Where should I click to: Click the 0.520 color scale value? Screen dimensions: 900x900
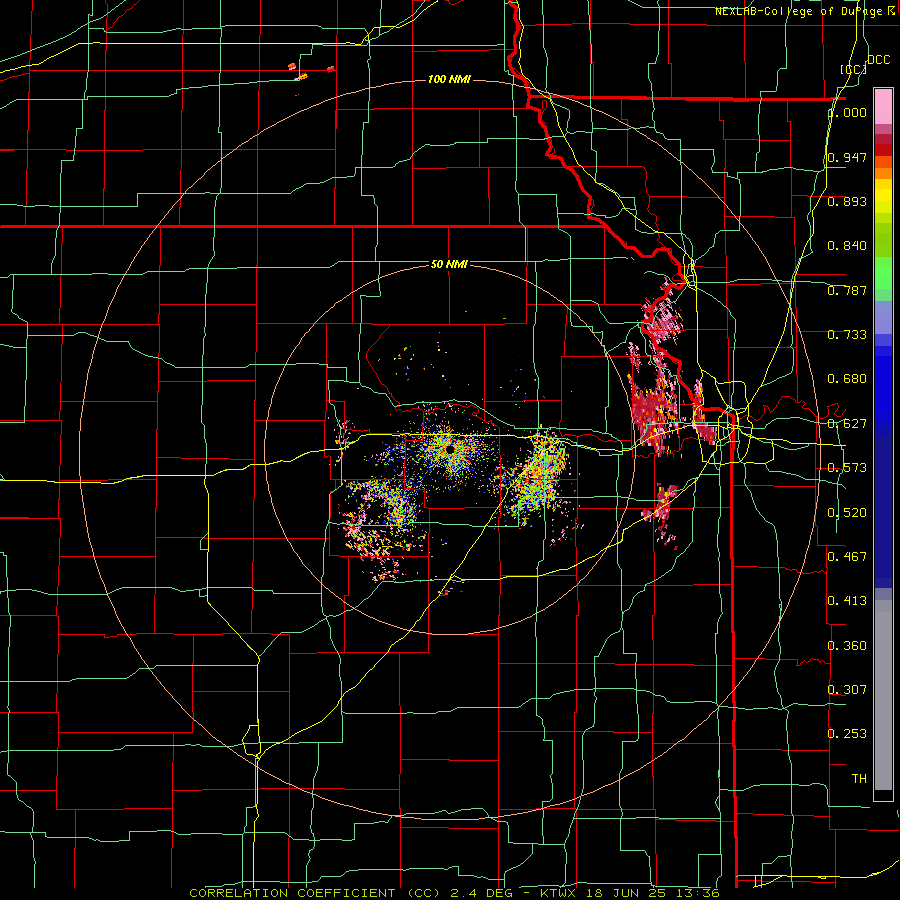[847, 512]
